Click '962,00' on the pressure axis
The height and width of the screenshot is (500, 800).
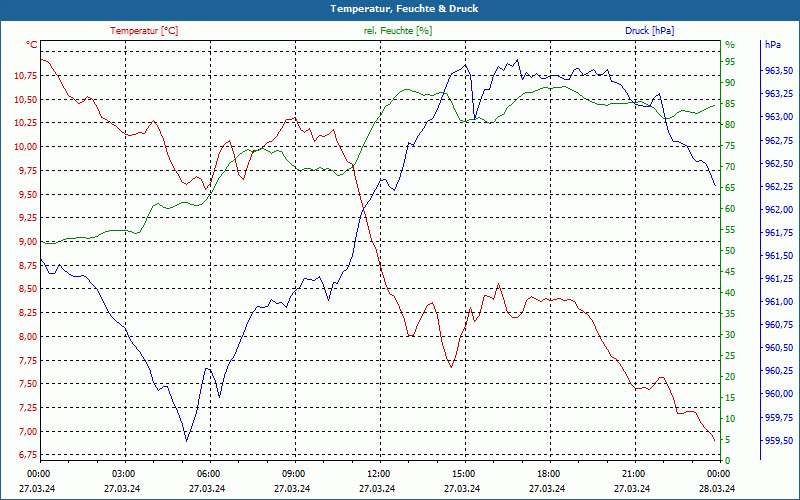point(780,210)
